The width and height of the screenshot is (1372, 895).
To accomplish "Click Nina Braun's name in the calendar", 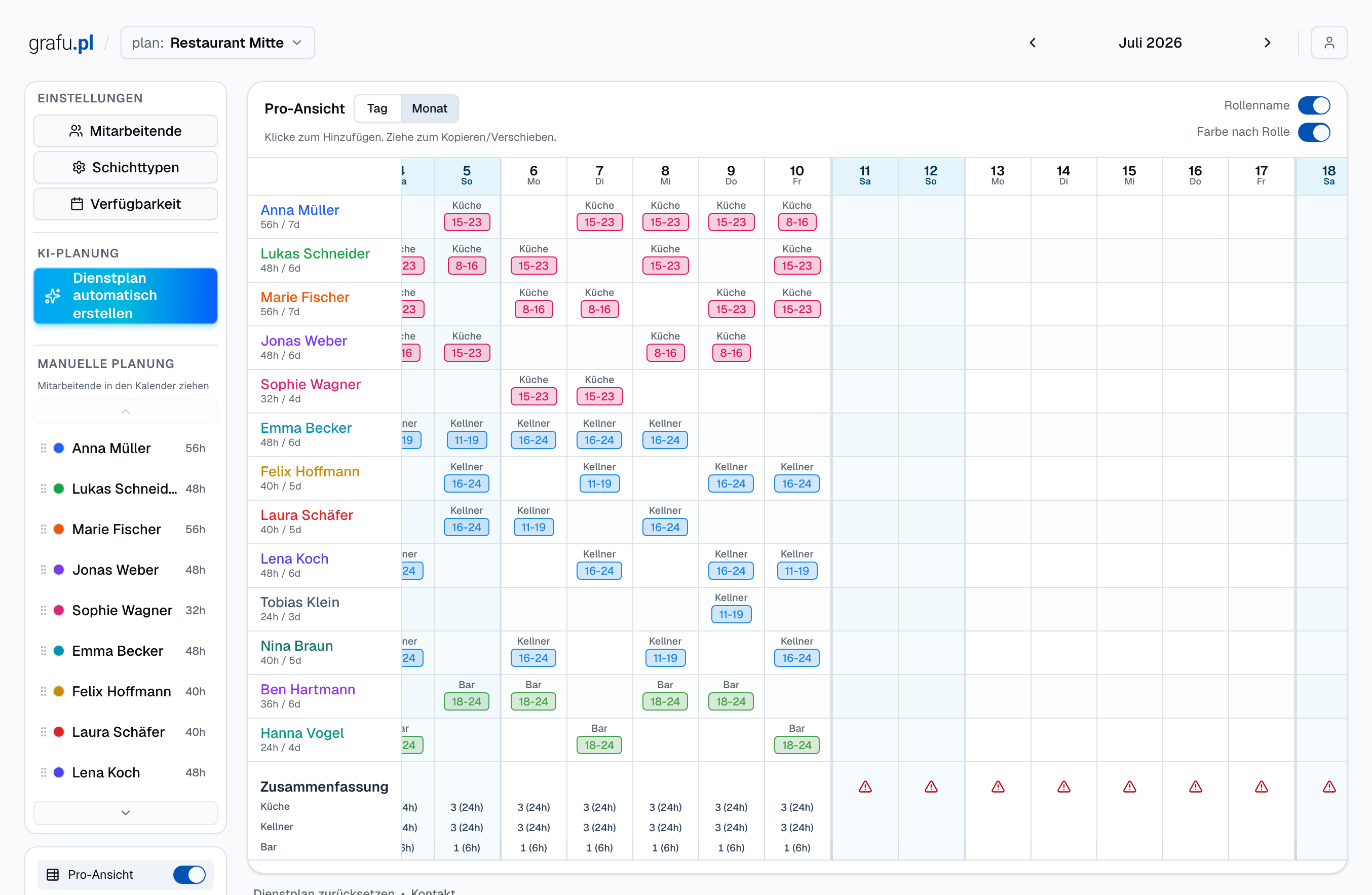I will click(x=296, y=646).
